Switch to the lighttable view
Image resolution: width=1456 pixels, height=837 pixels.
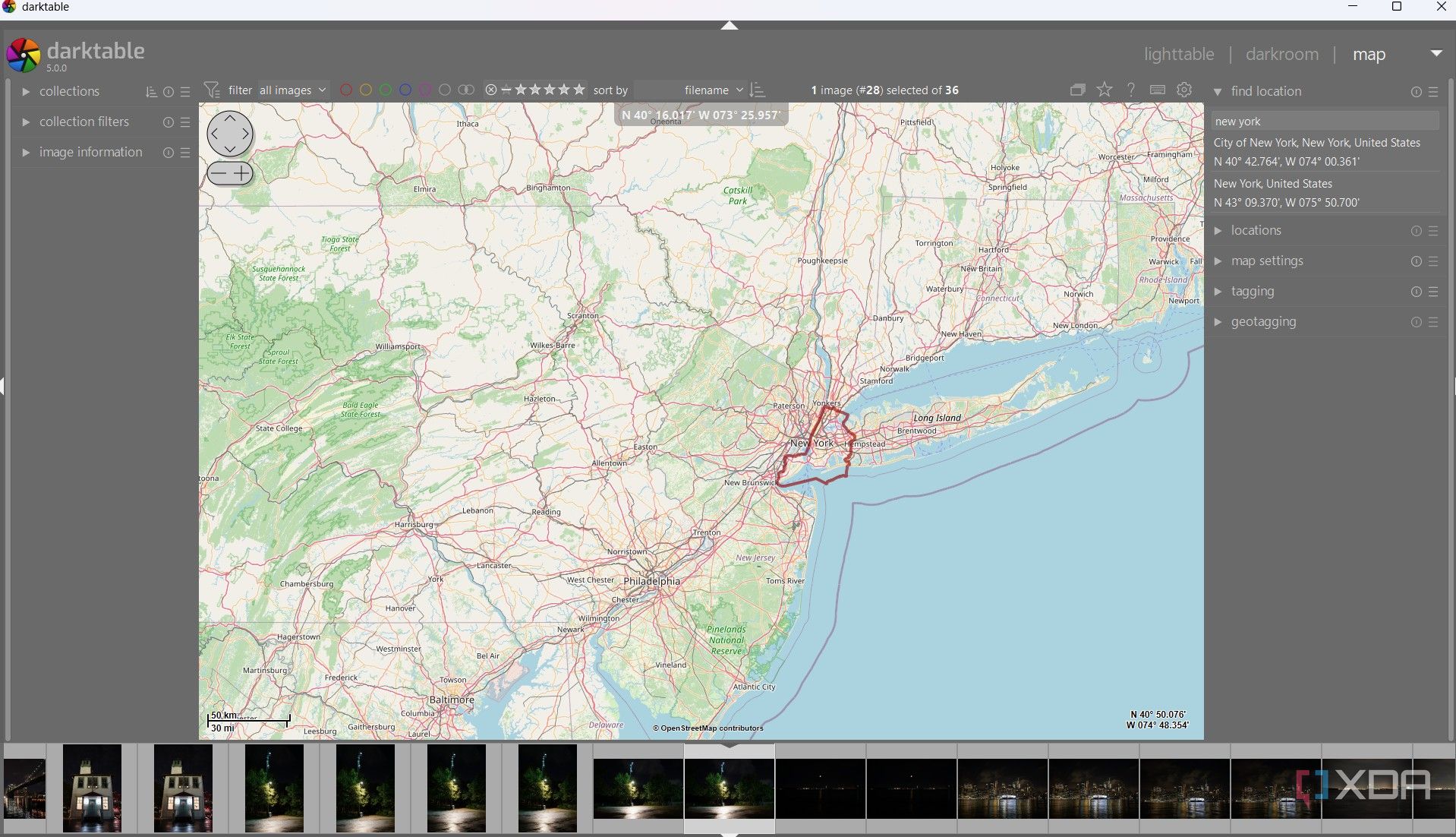coord(1179,55)
